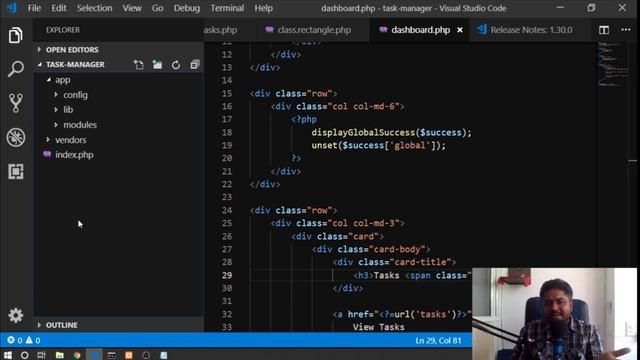Click the VS Code logo in title bar
The image size is (640, 360).
(x=11, y=8)
